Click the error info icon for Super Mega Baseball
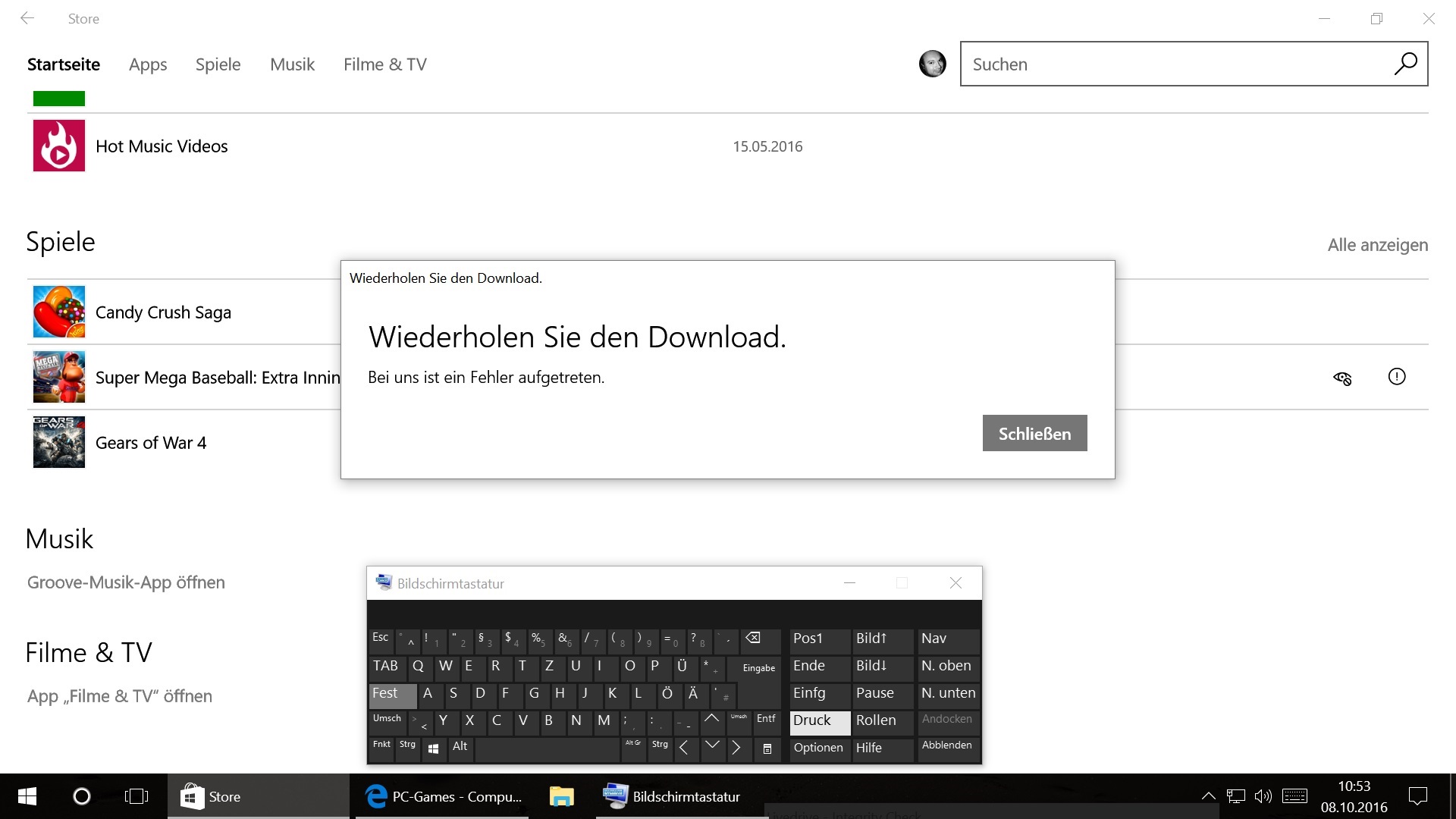 [1396, 377]
